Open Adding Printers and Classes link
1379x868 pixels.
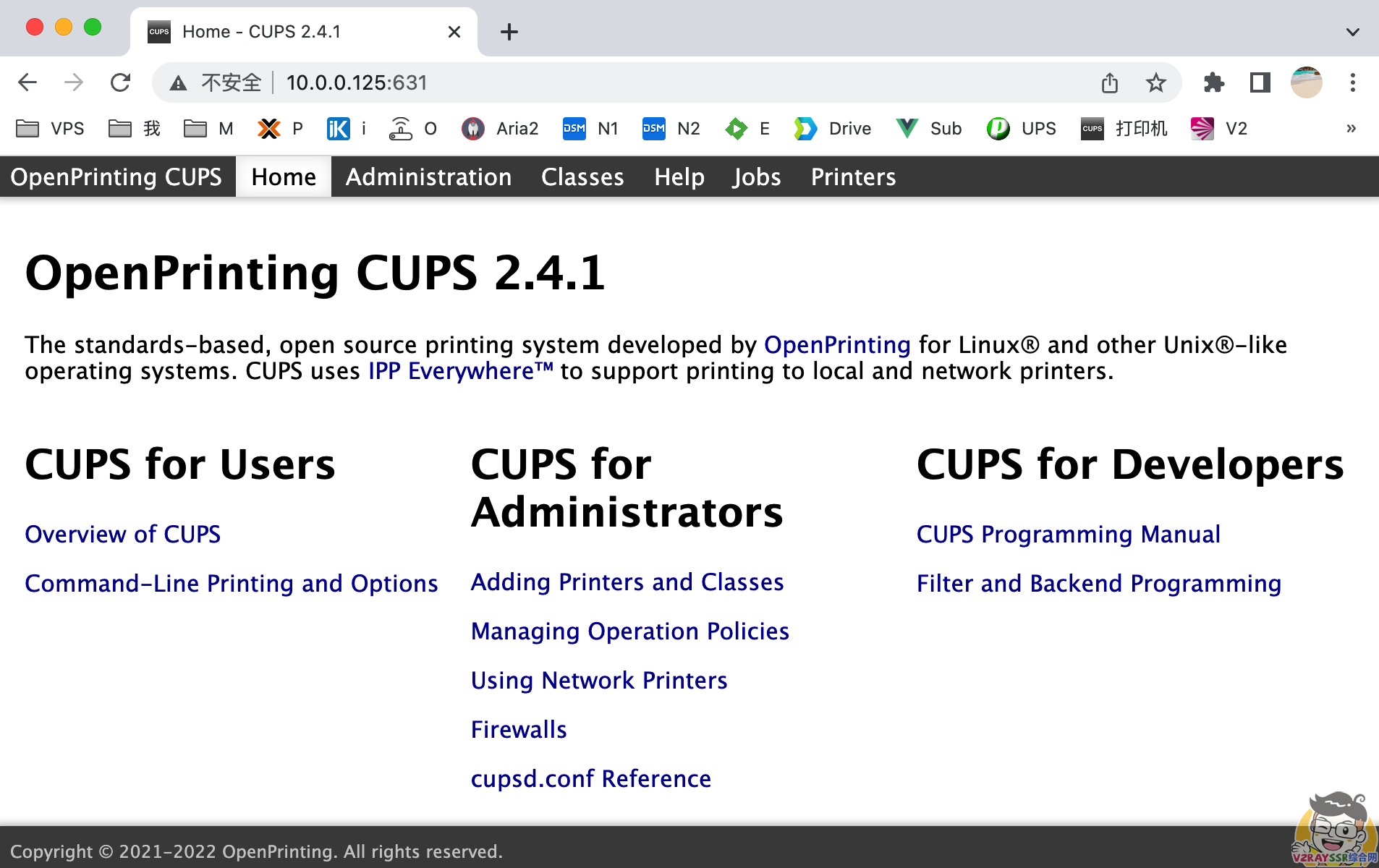tap(627, 582)
